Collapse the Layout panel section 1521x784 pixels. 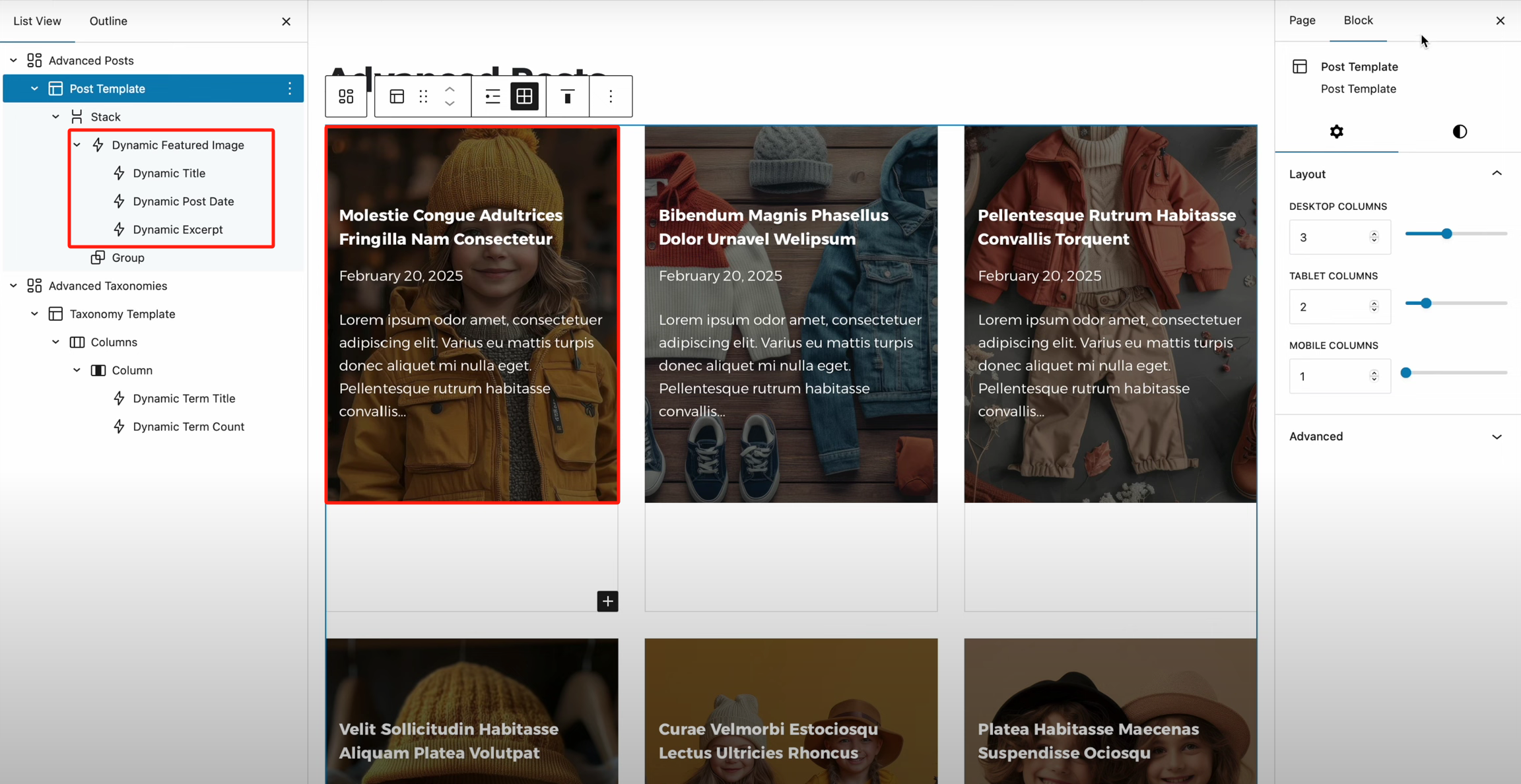click(x=1496, y=174)
